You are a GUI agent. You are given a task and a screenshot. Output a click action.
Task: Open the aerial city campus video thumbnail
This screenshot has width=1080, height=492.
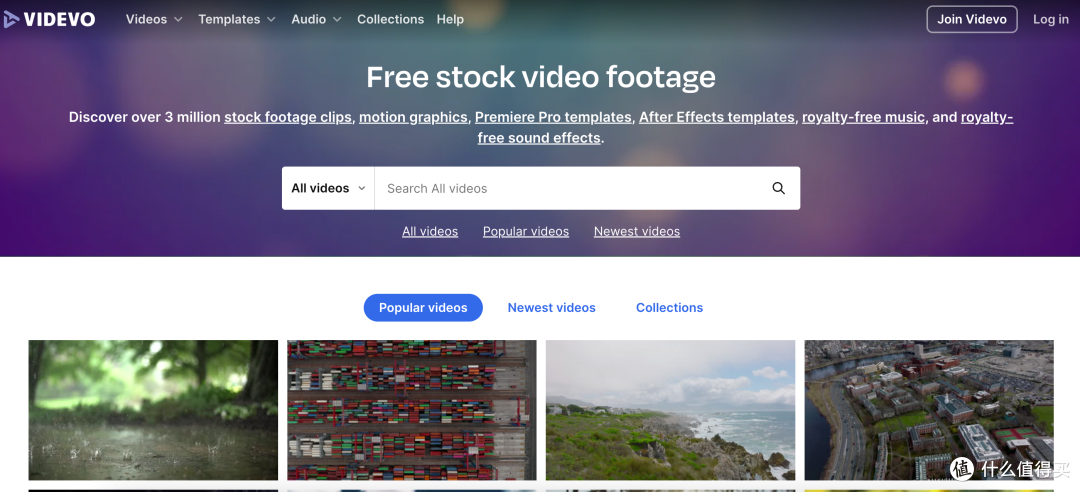click(x=929, y=410)
